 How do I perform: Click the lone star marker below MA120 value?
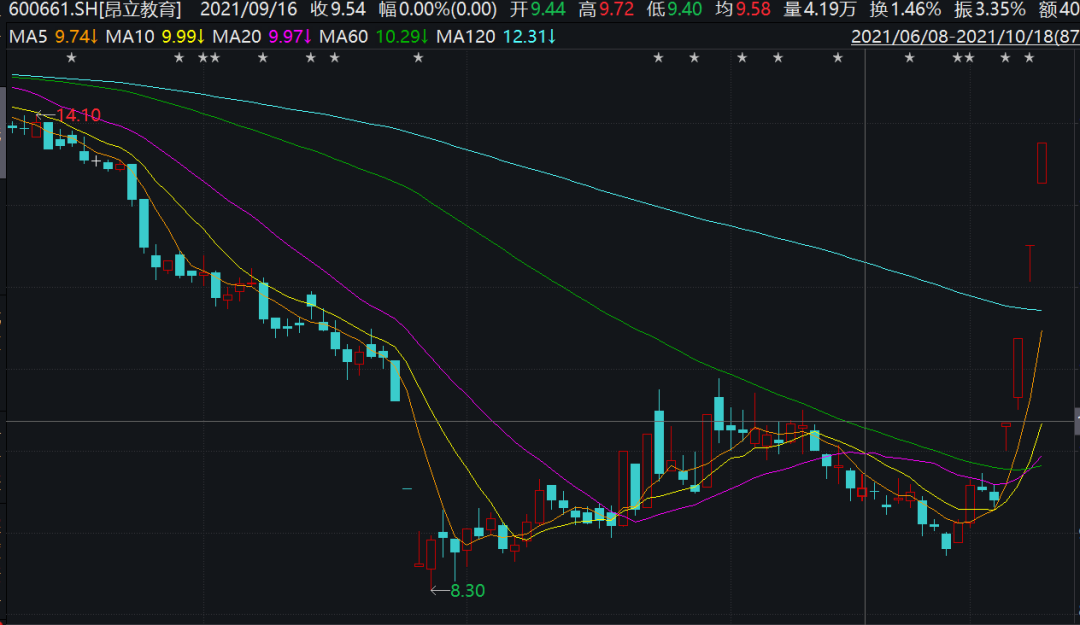coord(418,57)
